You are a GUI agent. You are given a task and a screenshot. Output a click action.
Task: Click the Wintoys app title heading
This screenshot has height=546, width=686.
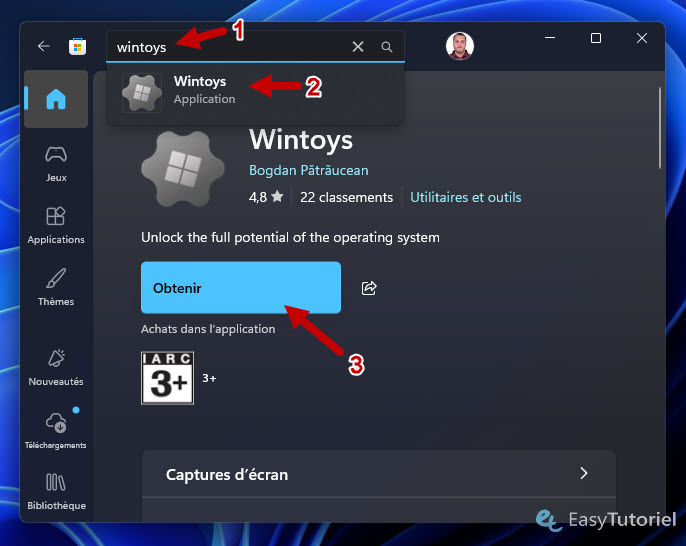pyautogui.click(x=301, y=140)
